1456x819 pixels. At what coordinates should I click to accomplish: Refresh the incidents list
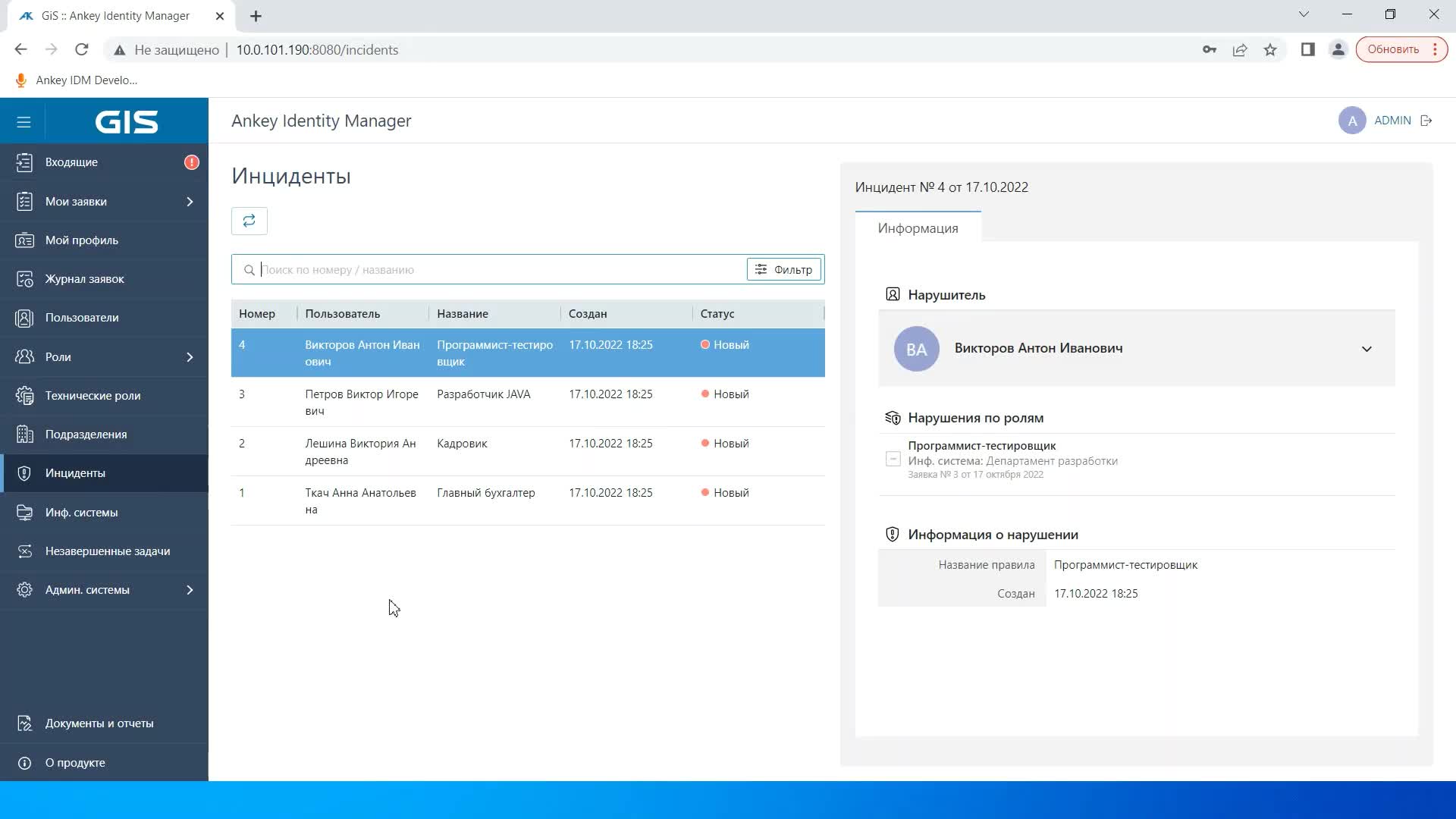[249, 221]
